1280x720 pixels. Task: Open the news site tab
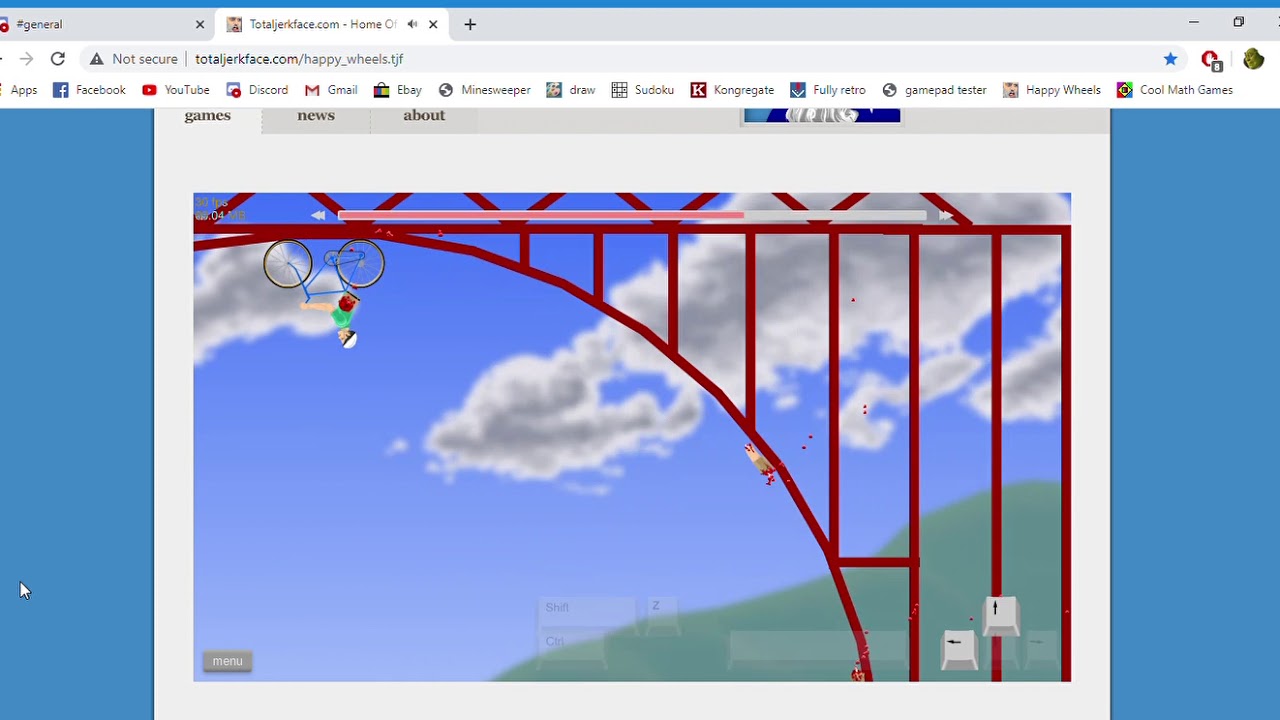click(316, 116)
